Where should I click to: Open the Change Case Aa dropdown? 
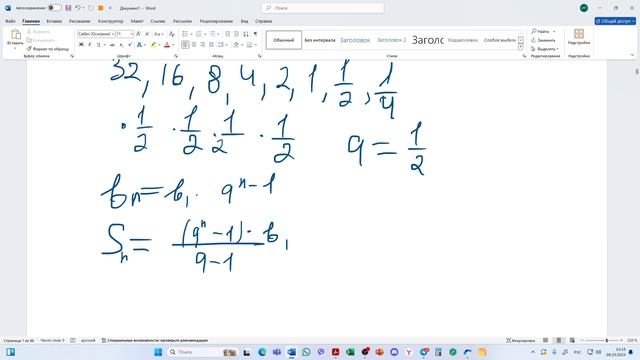pyautogui.click(x=158, y=34)
